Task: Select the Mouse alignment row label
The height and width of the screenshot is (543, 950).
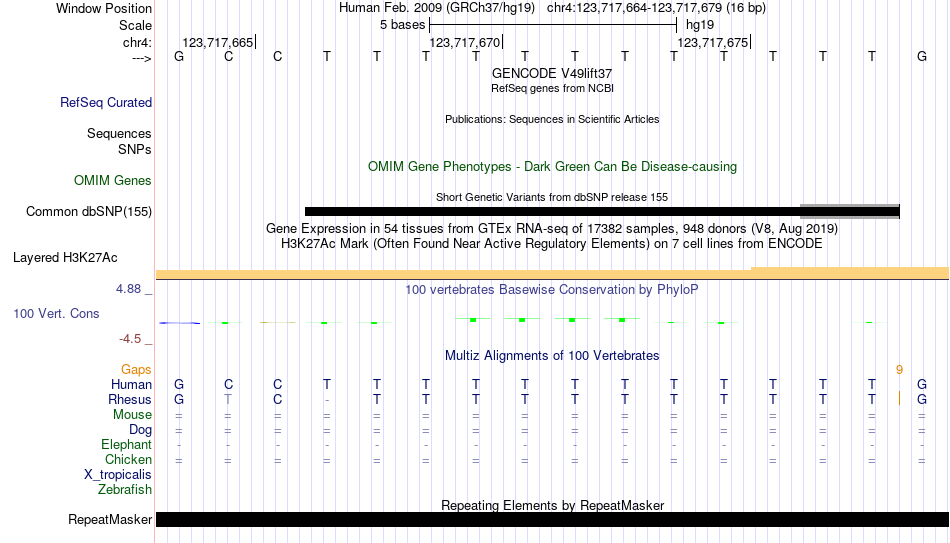Action: click(132, 415)
